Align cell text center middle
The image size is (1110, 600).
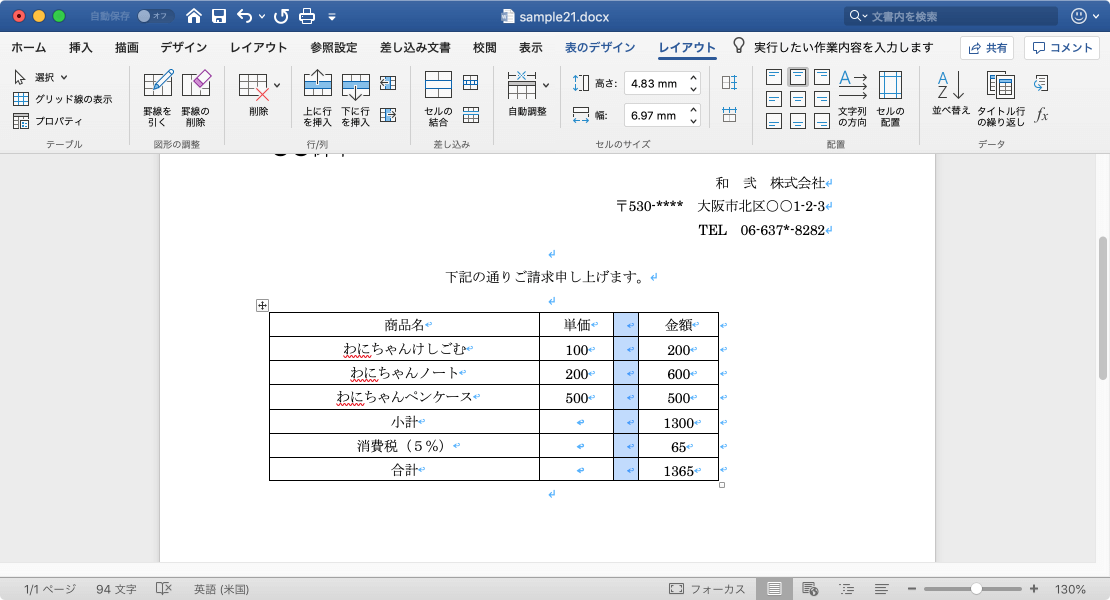coord(798,99)
